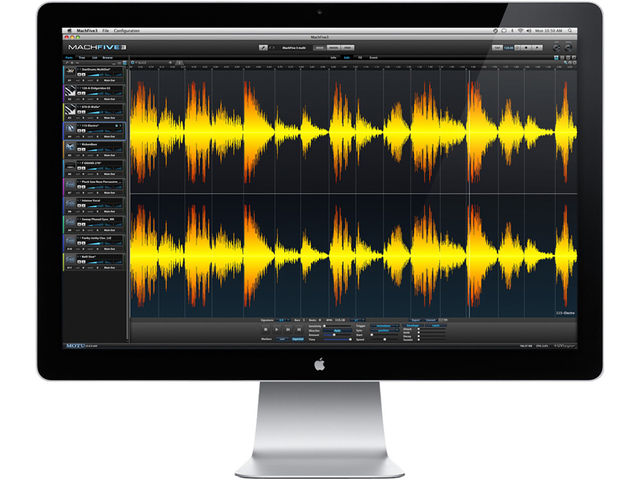Viewport: 640px width, 480px height.
Task: Open Main Out dropdown of StarDrums MultiOut
Action: (109, 80)
